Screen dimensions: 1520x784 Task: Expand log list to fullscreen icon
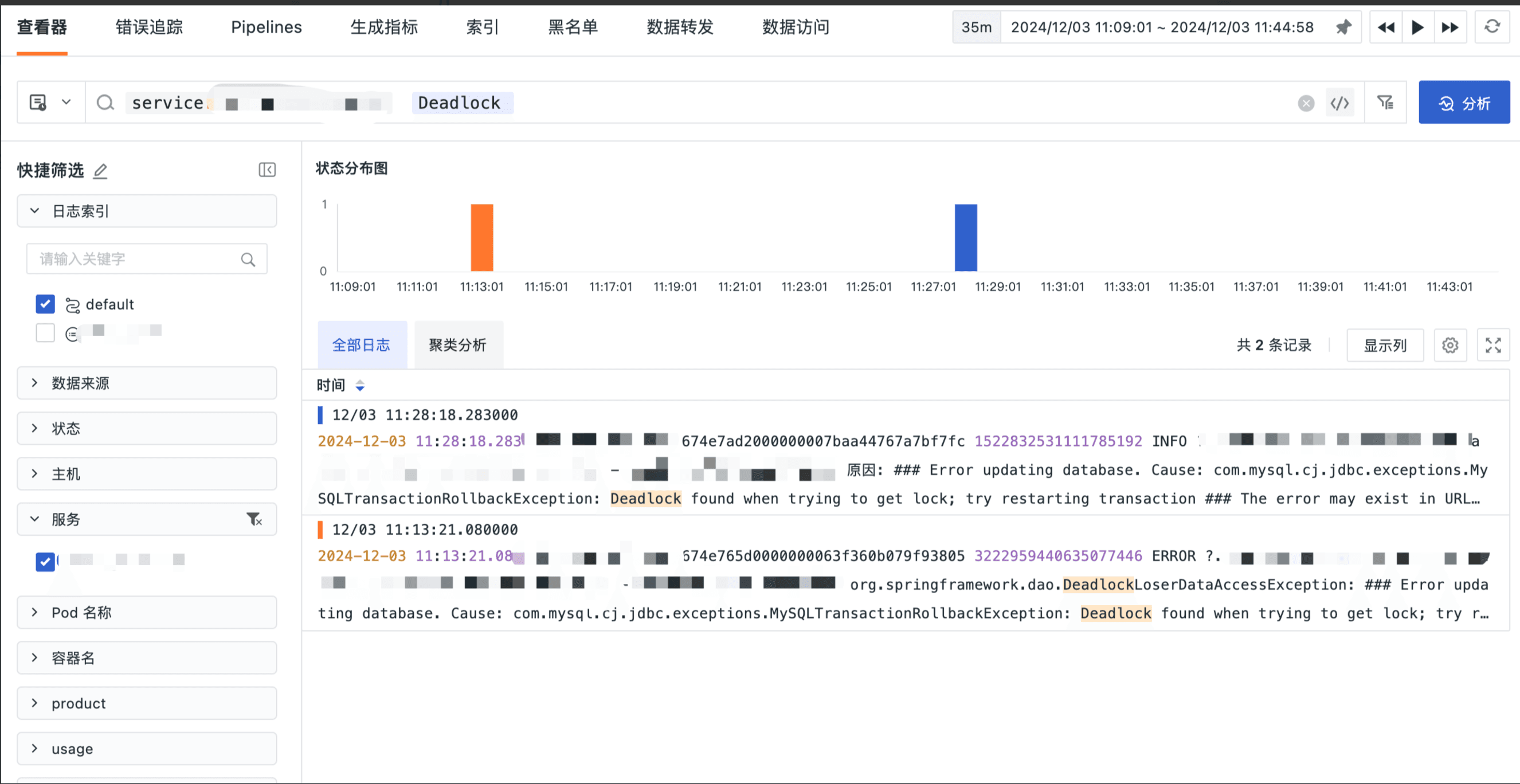click(1493, 345)
